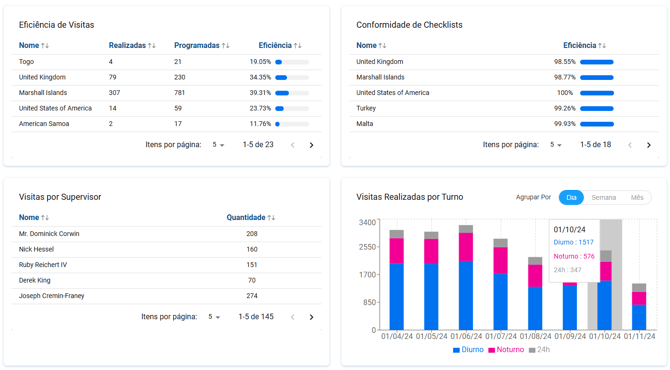Toggle 24h series in chart legend
This screenshot has width=670, height=370.
(x=539, y=350)
